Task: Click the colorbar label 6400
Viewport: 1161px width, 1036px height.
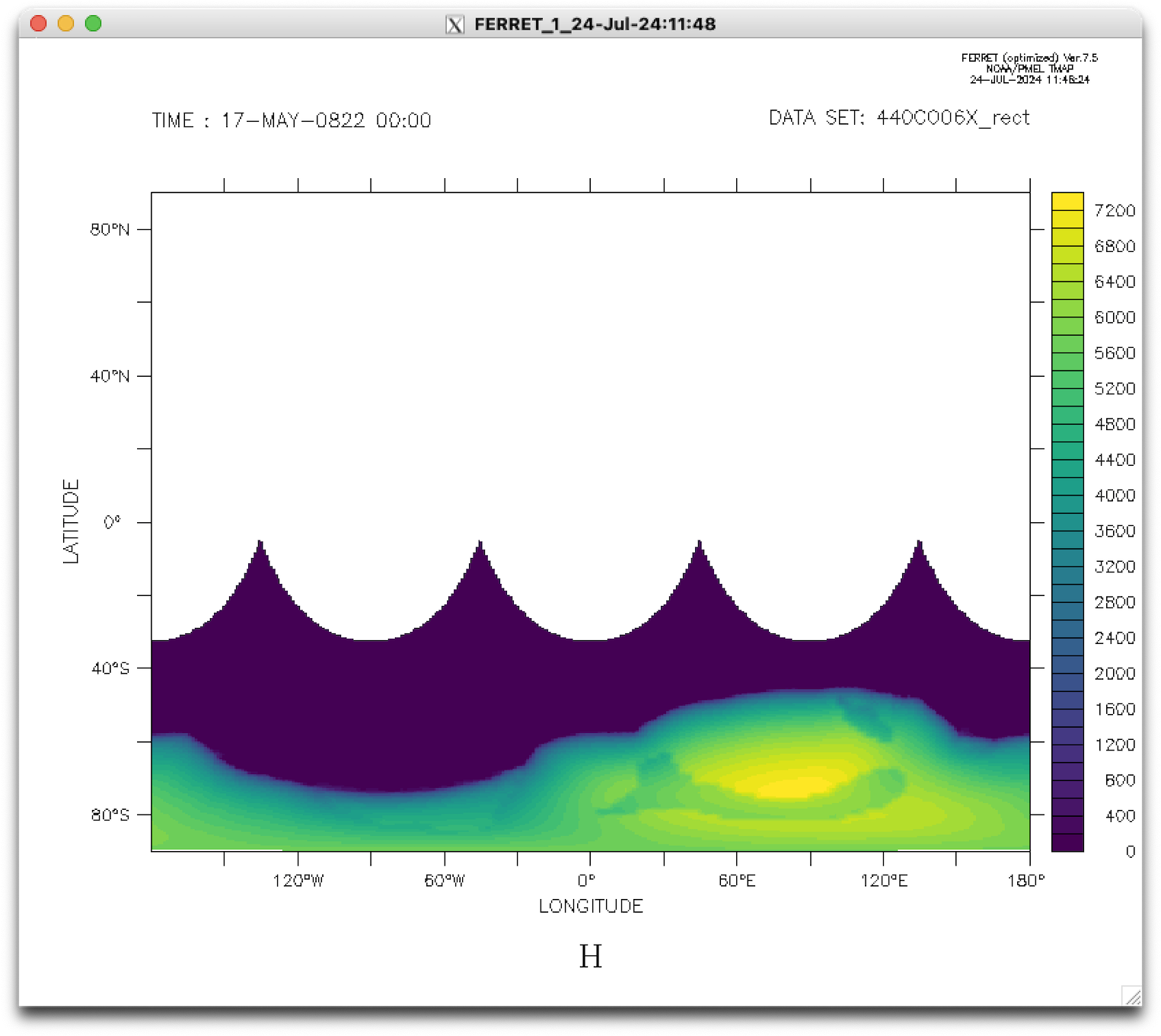Action: point(1115,282)
